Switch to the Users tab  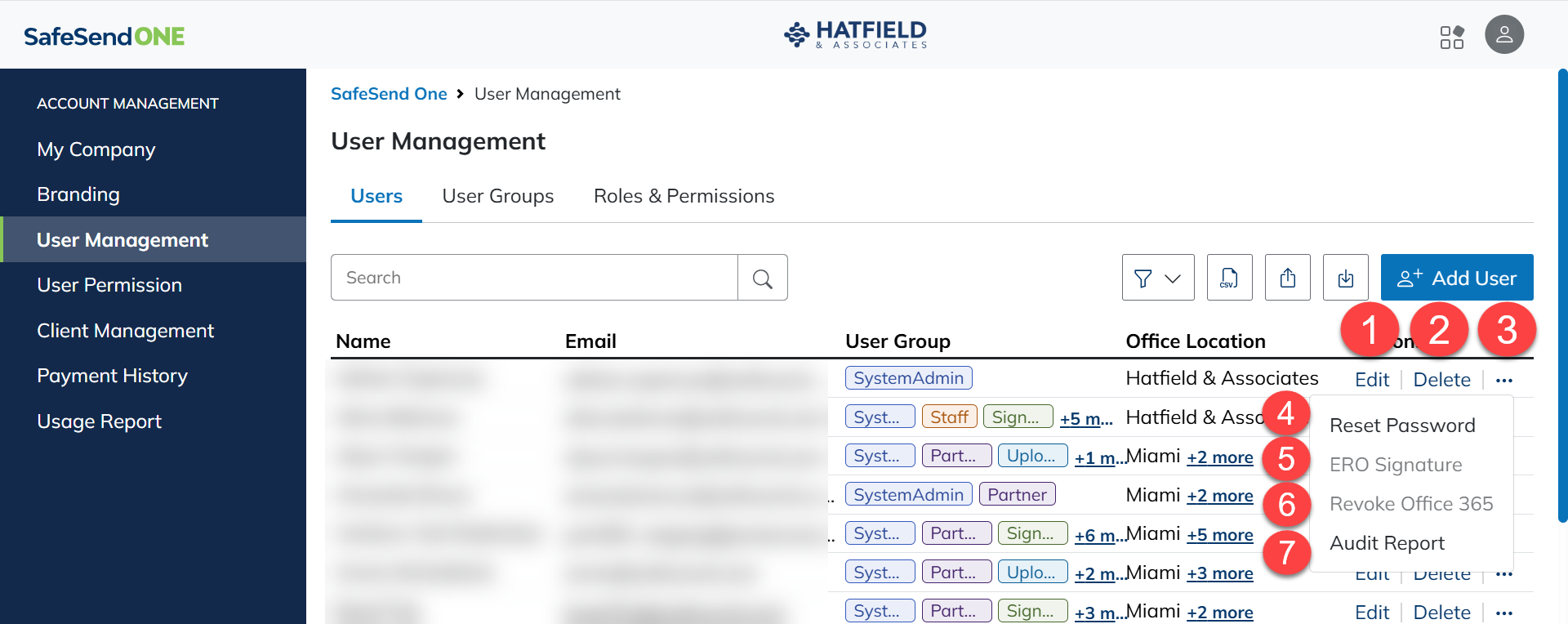point(376,196)
